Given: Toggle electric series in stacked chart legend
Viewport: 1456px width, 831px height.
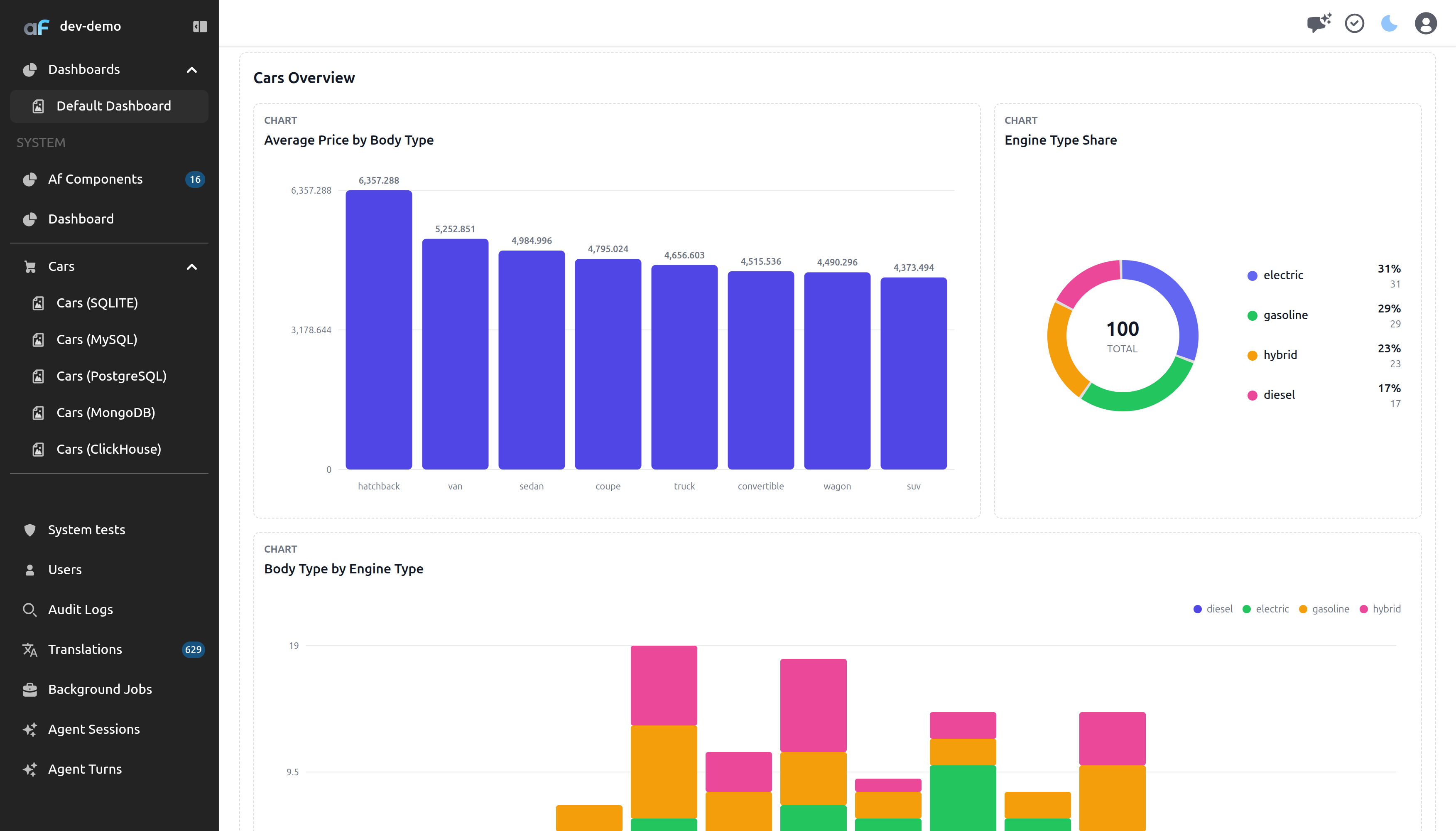Looking at the screenshot, I should [1265, 609].
